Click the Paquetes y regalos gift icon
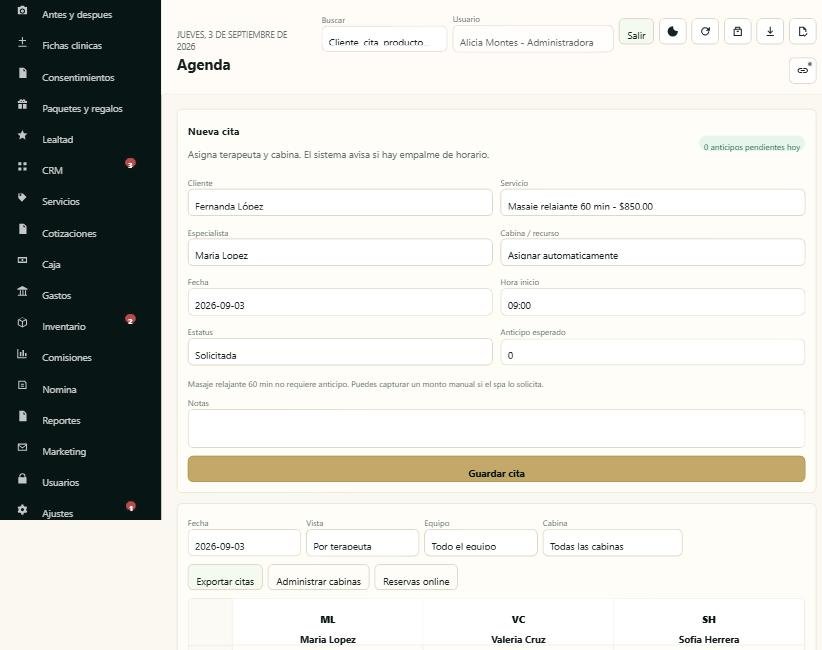 click(22, 104)
